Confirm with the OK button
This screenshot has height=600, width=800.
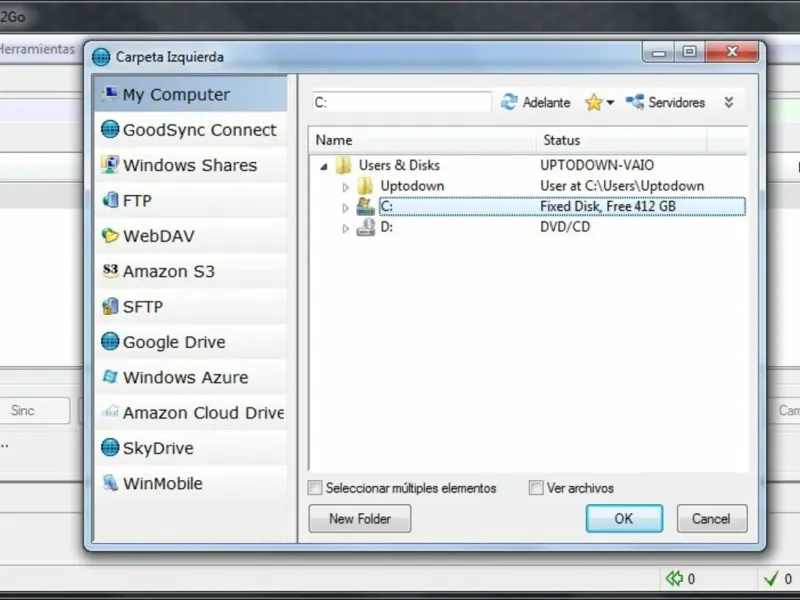point(624,518)
